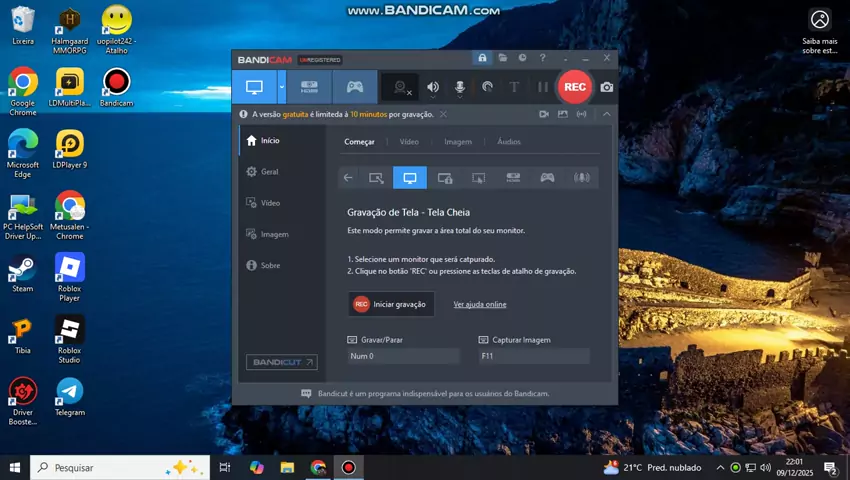Screen dimensions: 850x480
Task: Toggle the webcam overlay icon
Action: pos(401,87)
